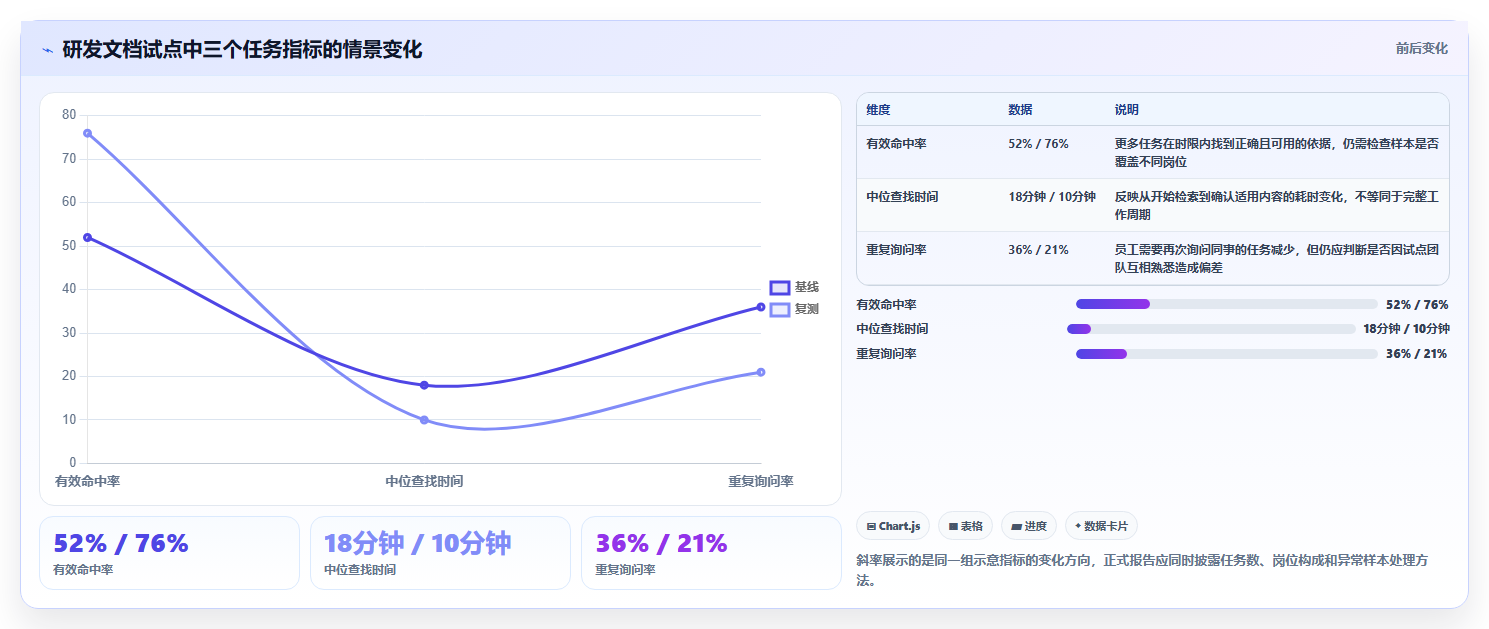The width and height of the screenshot is (1489, 629).
Task: Click the pulse icon beside the title
Action: click(47, 50)
